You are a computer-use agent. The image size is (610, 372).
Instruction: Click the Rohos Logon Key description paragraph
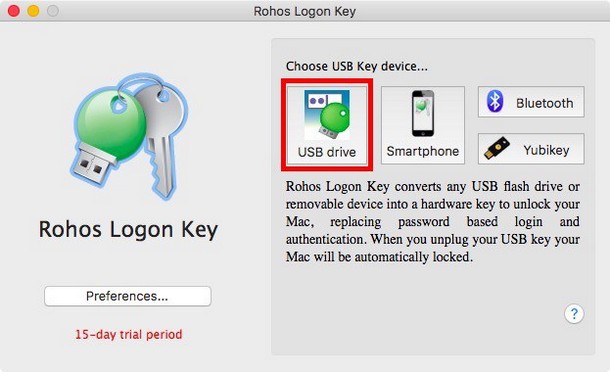pyautogui.click(x=433, y=221)
